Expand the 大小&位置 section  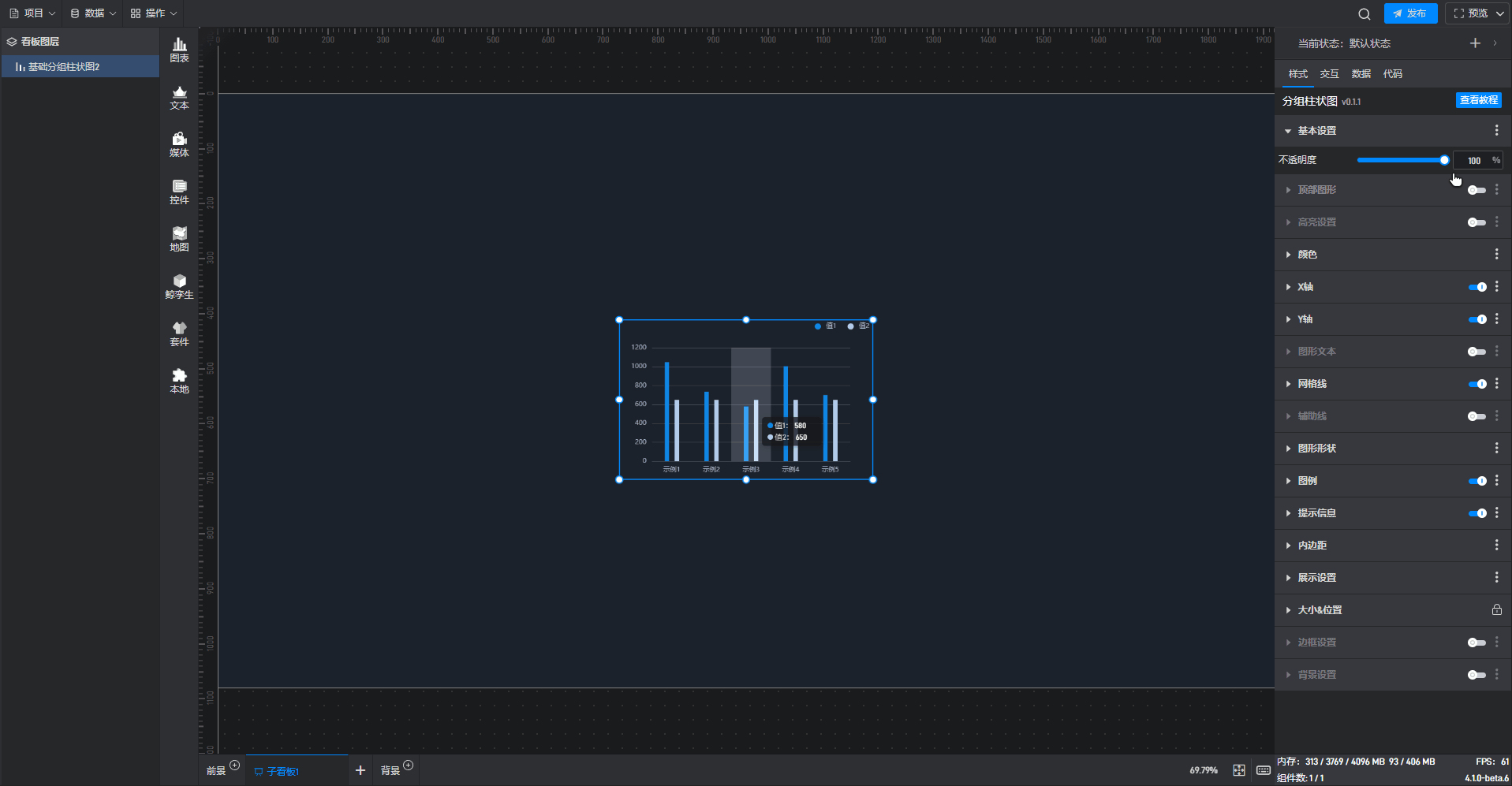pos(1288,610)
